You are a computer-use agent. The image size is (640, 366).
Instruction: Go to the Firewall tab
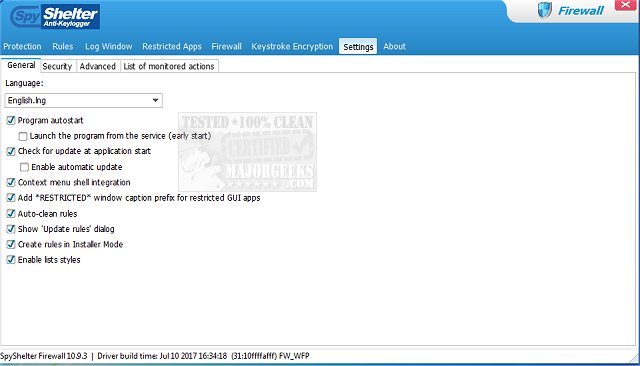point(227,47)
